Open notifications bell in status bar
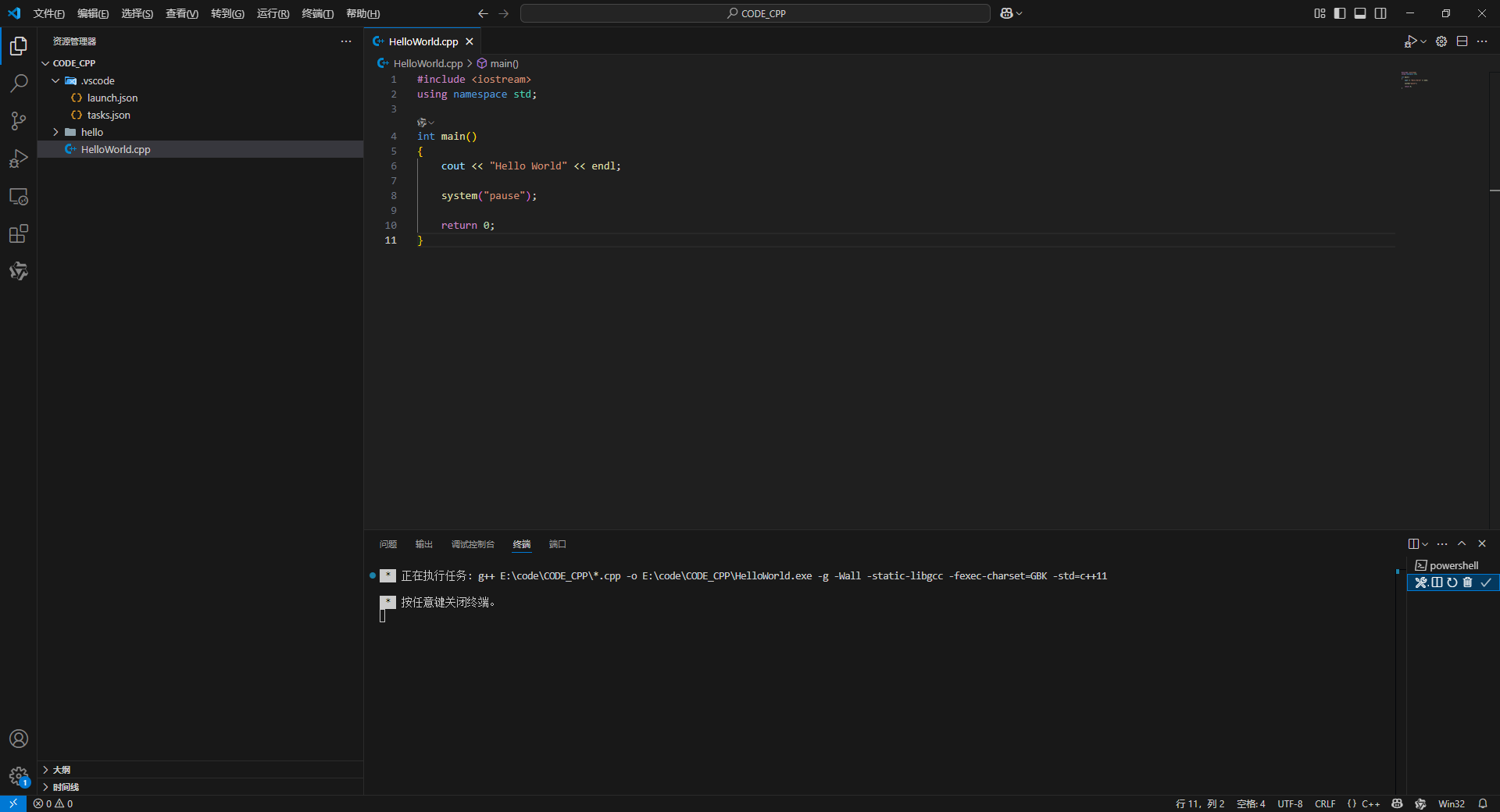This screenshot has width=1500, height=812. pyautogui.click(x=1483, y=803)
